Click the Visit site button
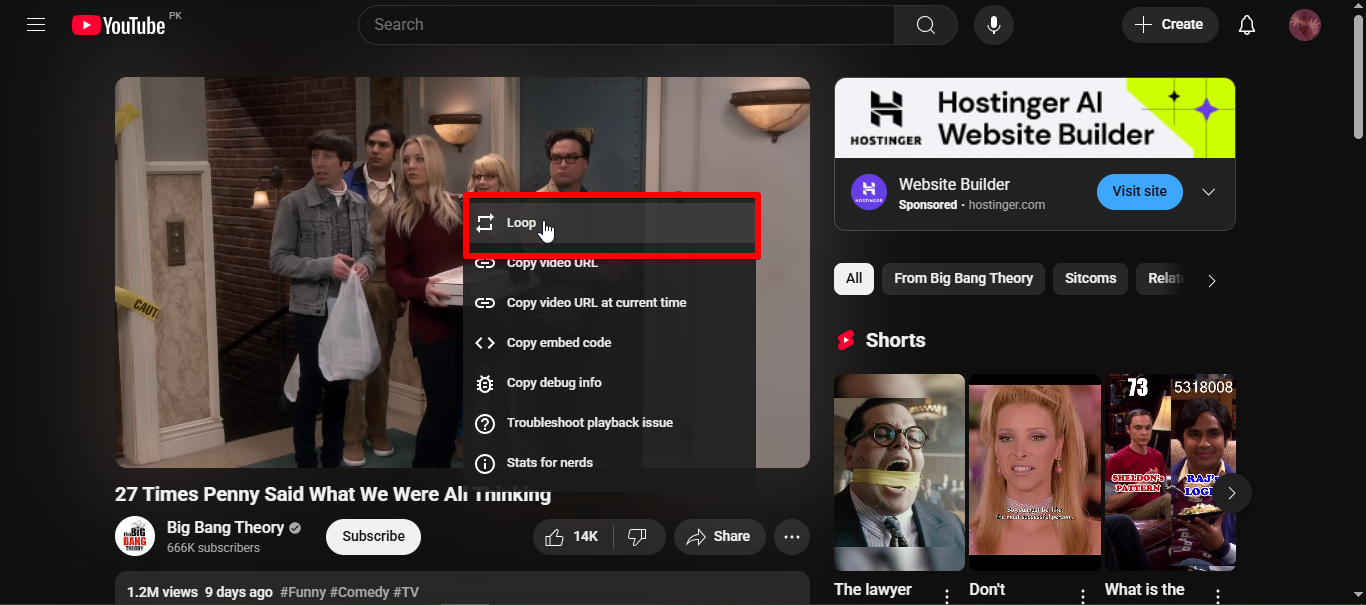This screenshot has width=1366, height=605. click(x=1139, y=192)
